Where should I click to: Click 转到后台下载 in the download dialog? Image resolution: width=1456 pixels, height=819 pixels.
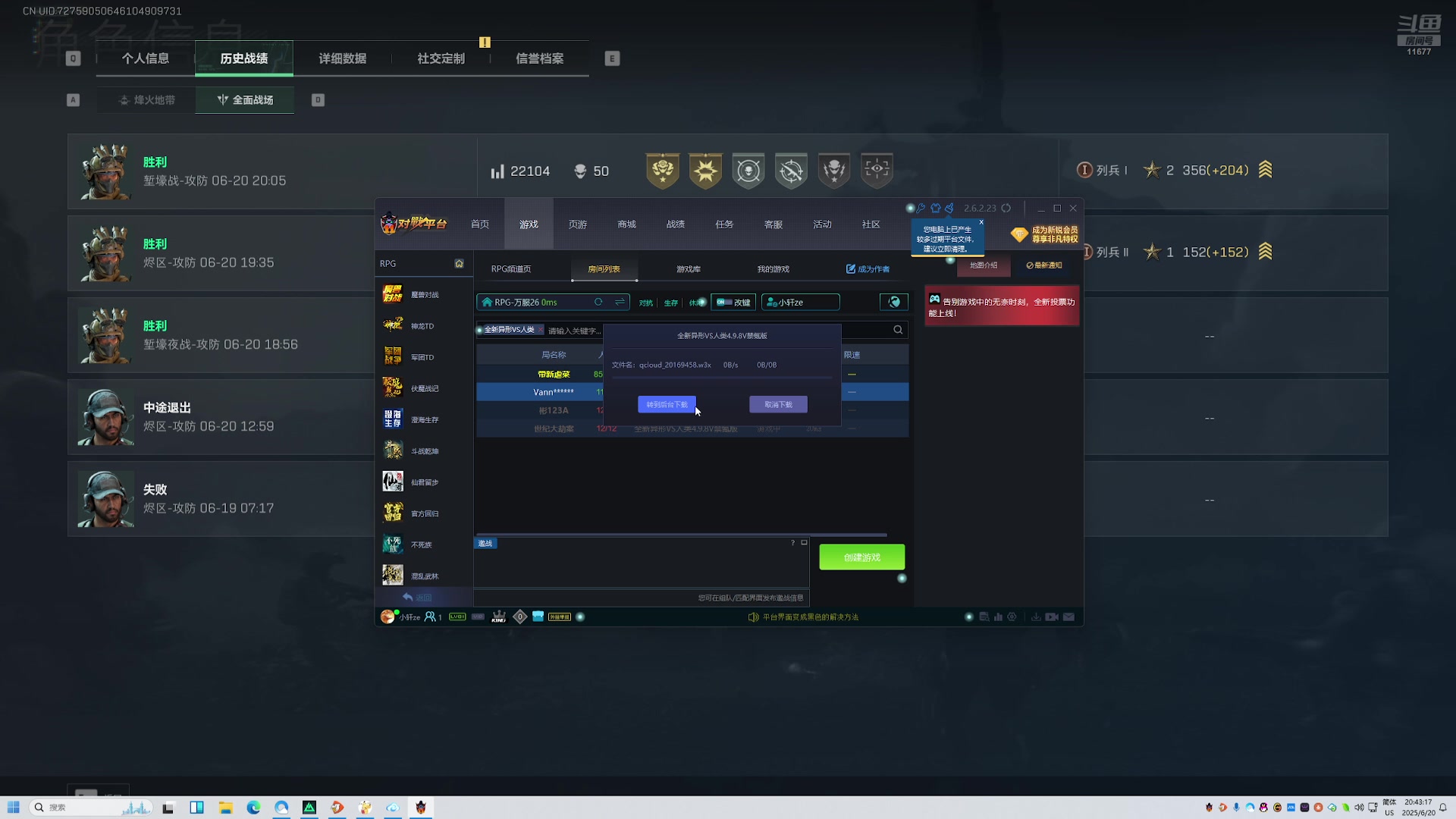tap(667, 404)
